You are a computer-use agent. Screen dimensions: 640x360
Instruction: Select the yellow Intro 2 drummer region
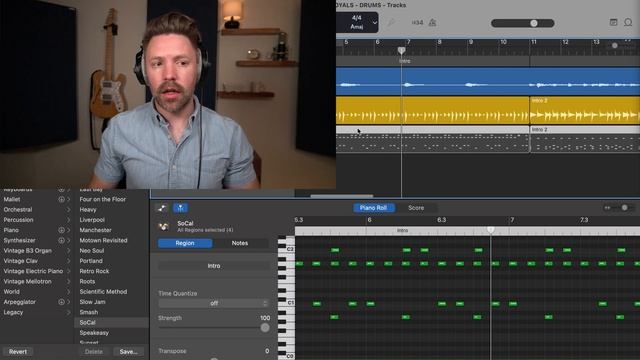pos(584,110)
